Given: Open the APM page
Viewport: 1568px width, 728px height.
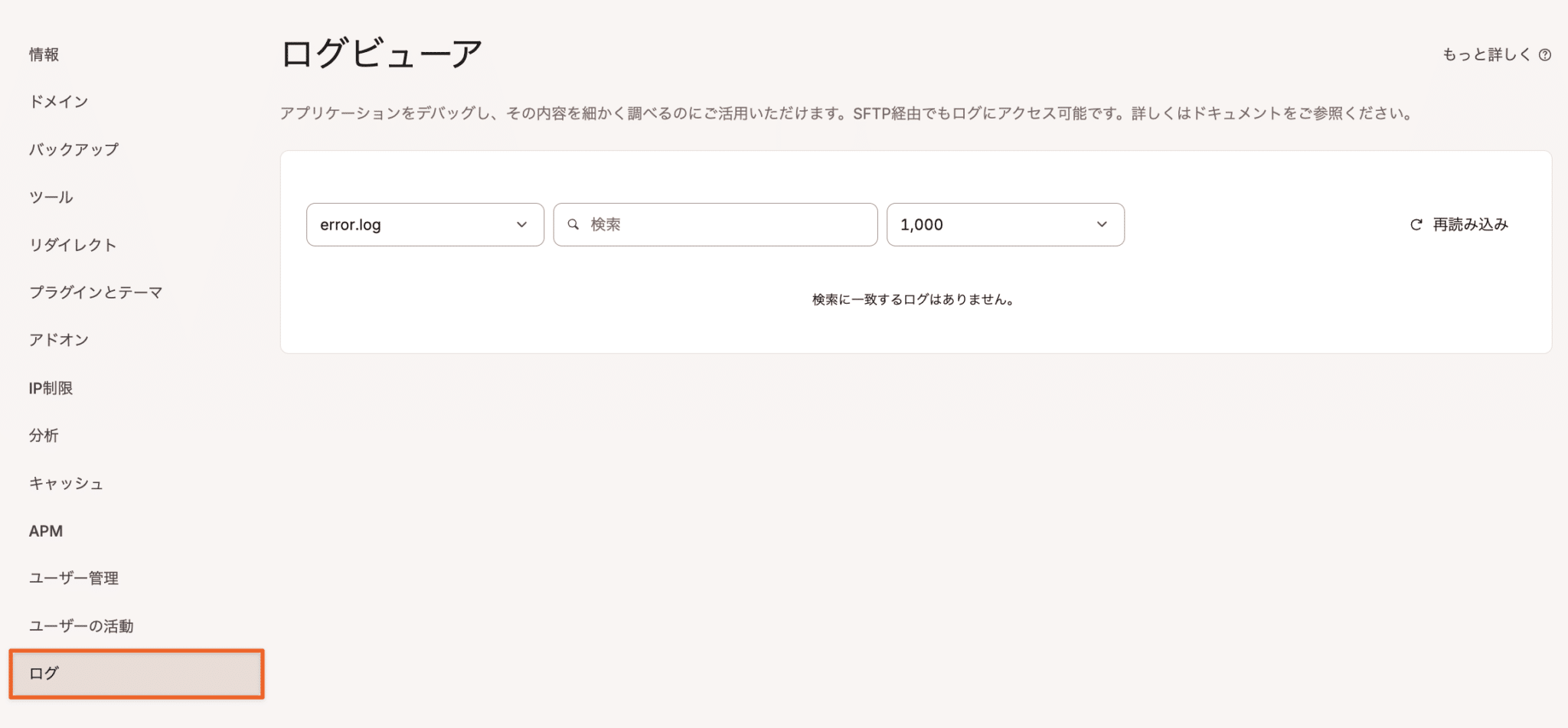Looking at the screenshot, I should pyautogui.click(x=46, y=530).
